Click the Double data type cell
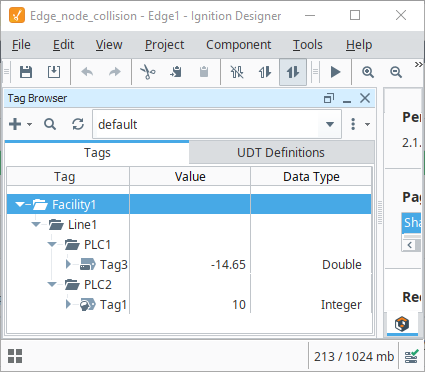Screen dimensions: 425x372 click(311, 264)
